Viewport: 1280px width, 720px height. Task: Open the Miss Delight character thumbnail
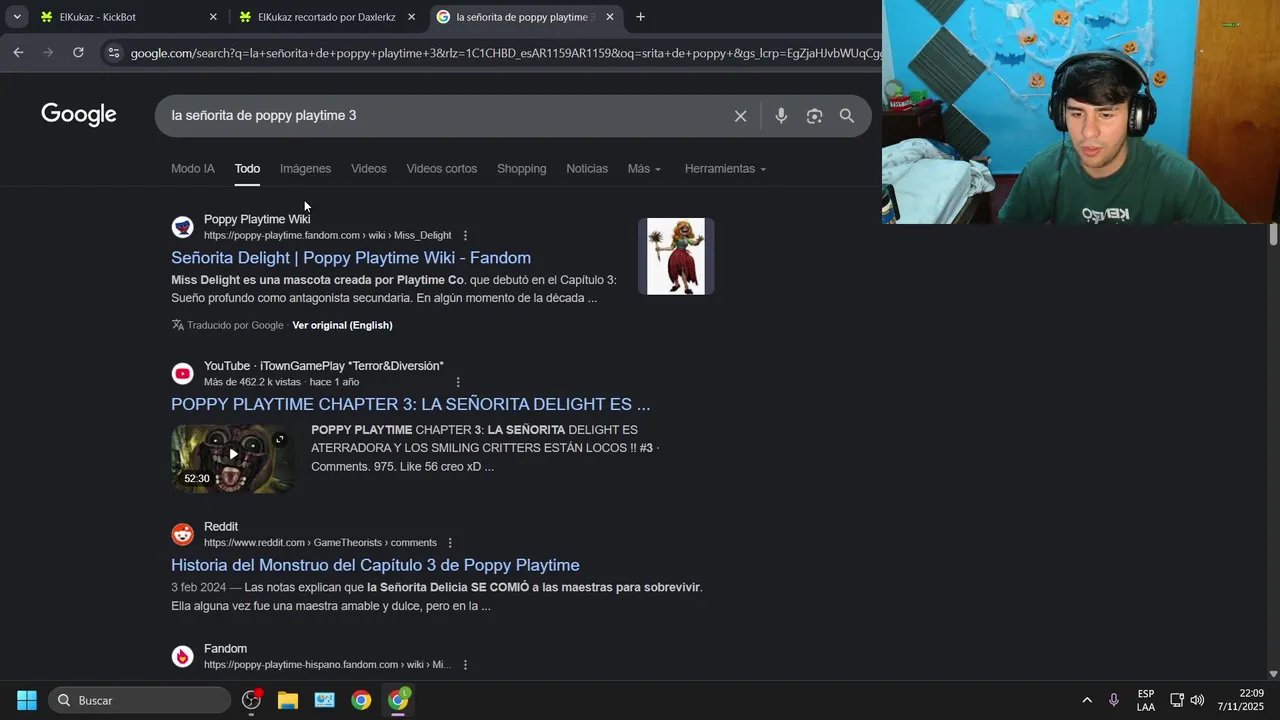point(676,256)
